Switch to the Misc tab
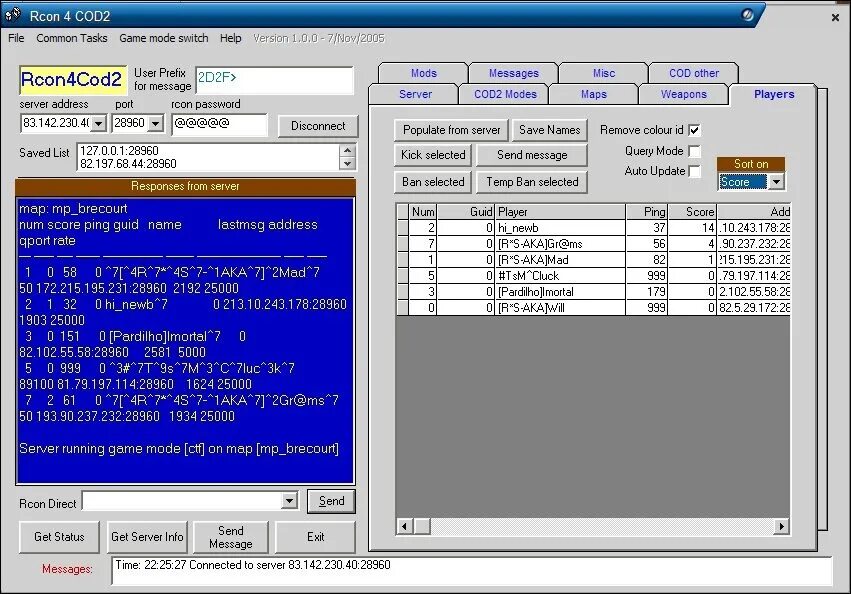851x594 pixels. pyautogui.click(x=604, y=73)
